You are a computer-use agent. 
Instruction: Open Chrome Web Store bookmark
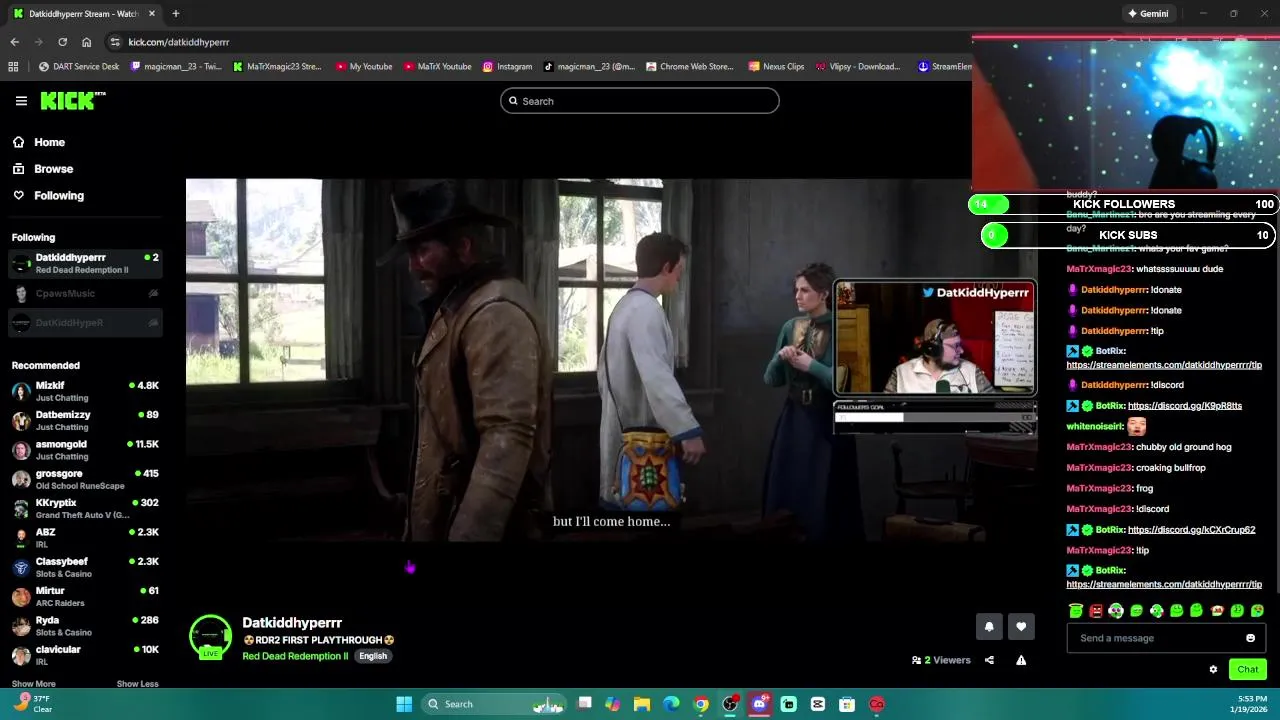pos(690,67)
